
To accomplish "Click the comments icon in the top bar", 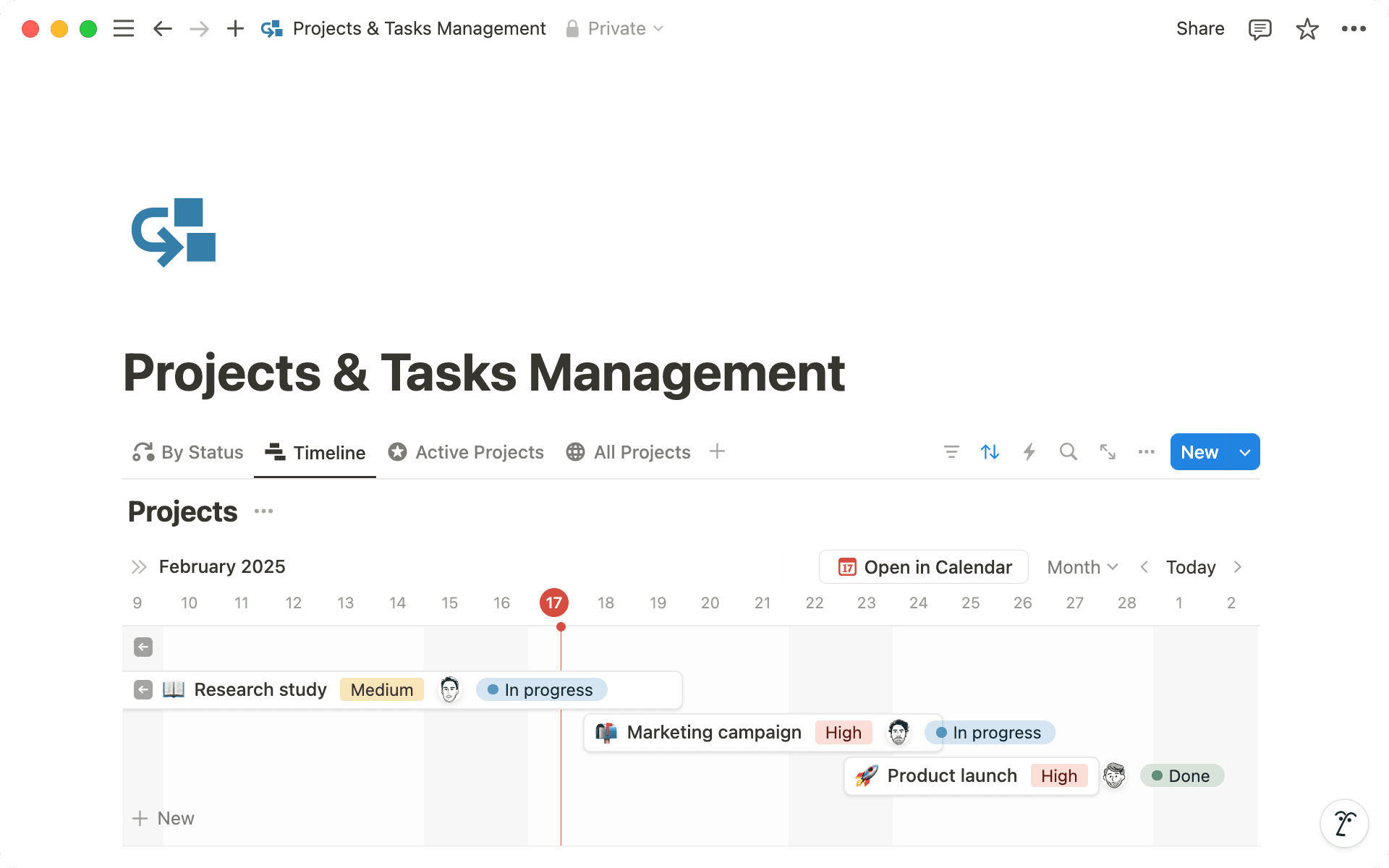I will click(1260, 28).
